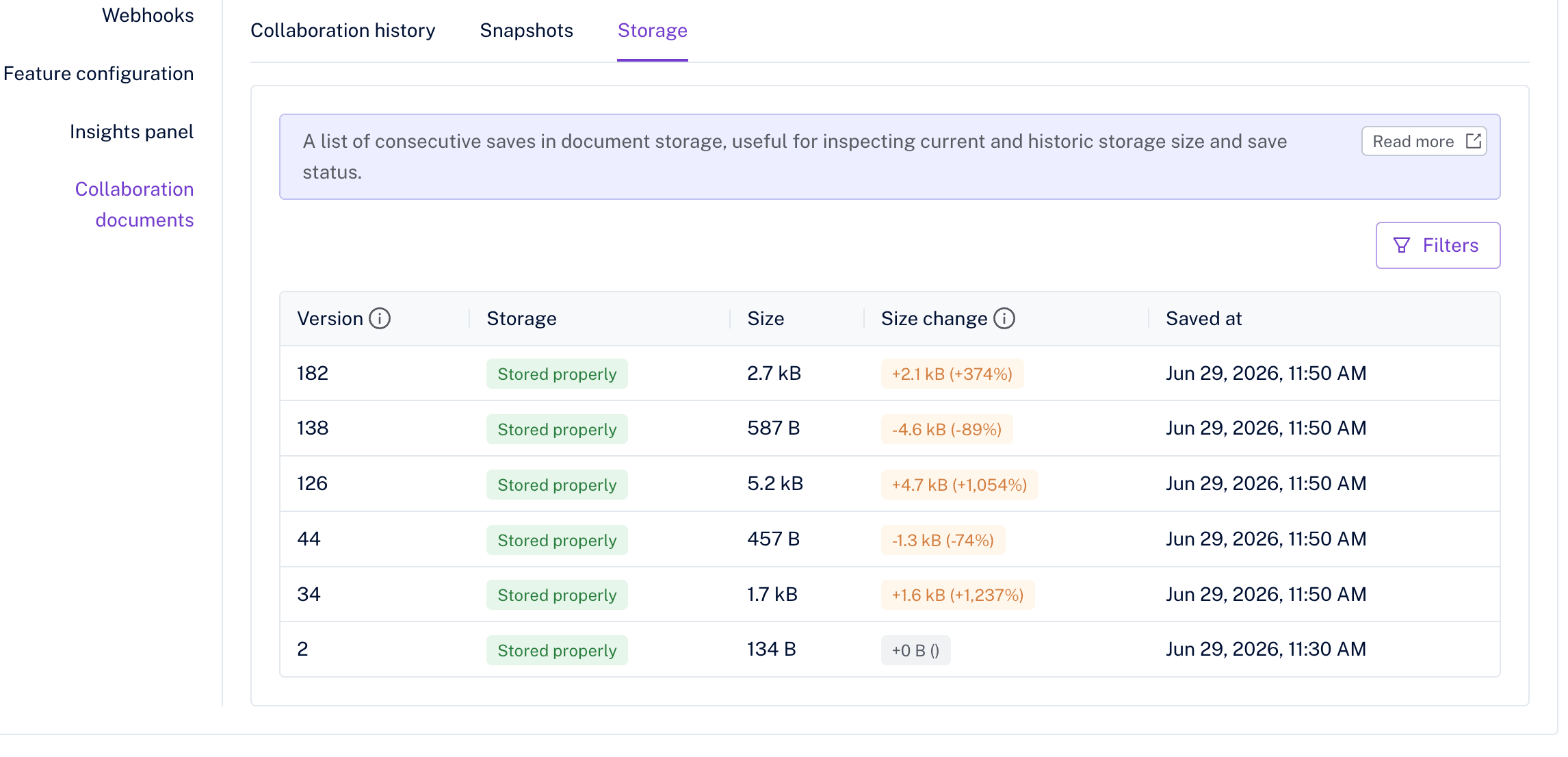Open Feature configuration in the sidebar

pos(99,73)
